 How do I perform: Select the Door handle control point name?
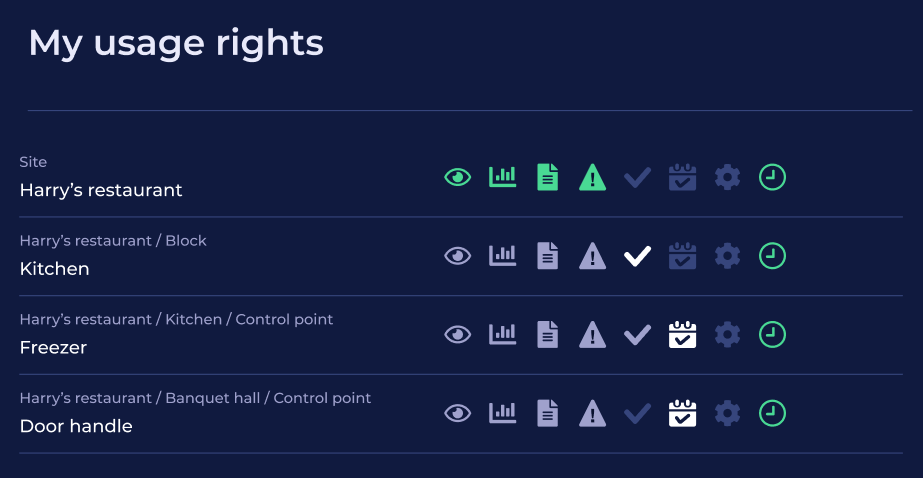pos(76,426)
